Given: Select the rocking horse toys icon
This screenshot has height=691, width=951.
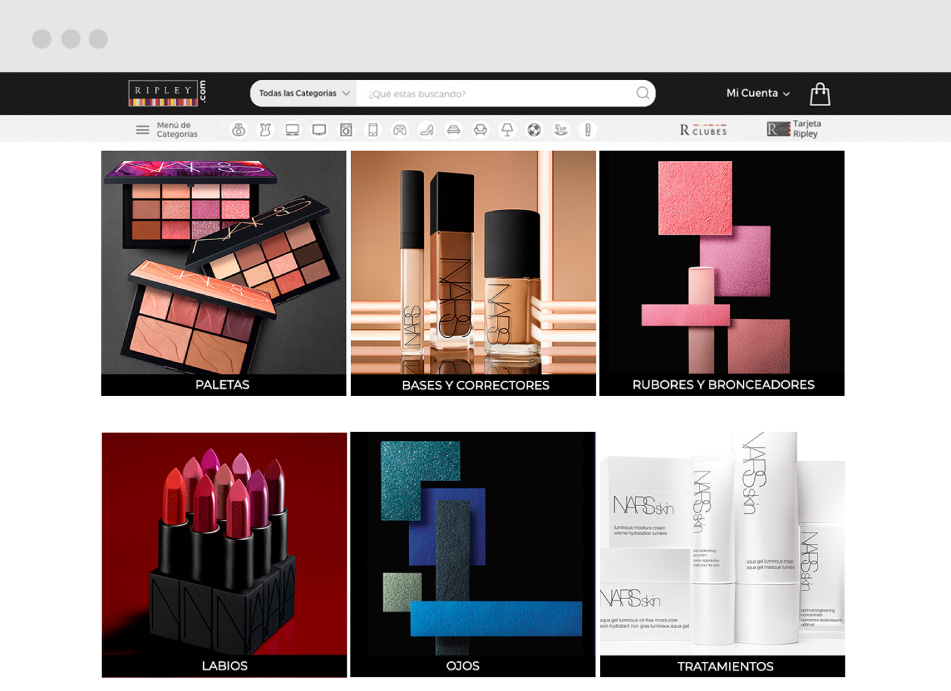Looking at the screenshot, I should (561, 130).
